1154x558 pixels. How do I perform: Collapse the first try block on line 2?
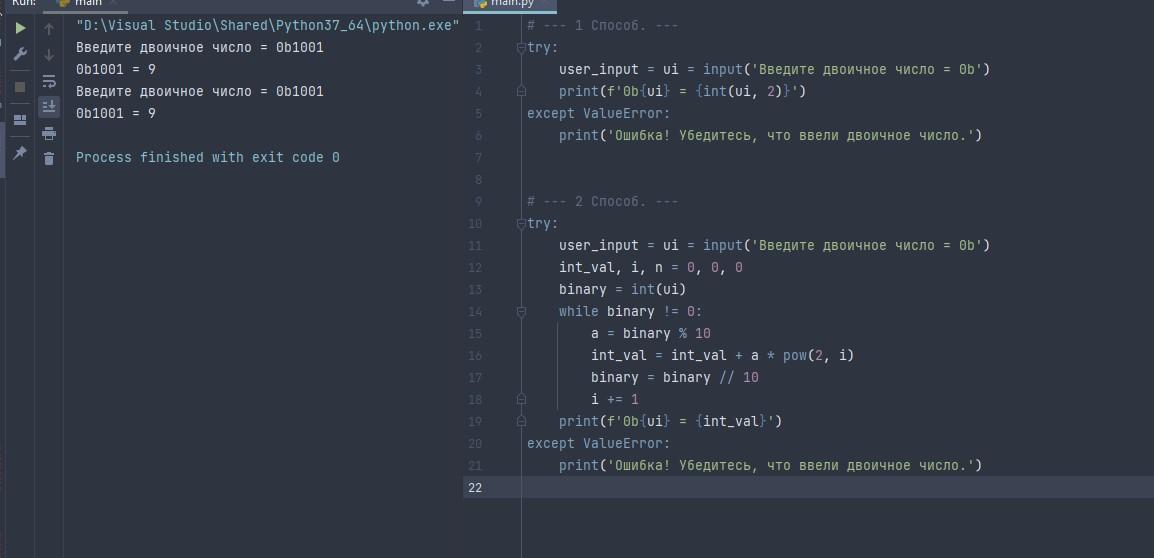[521, 47]
